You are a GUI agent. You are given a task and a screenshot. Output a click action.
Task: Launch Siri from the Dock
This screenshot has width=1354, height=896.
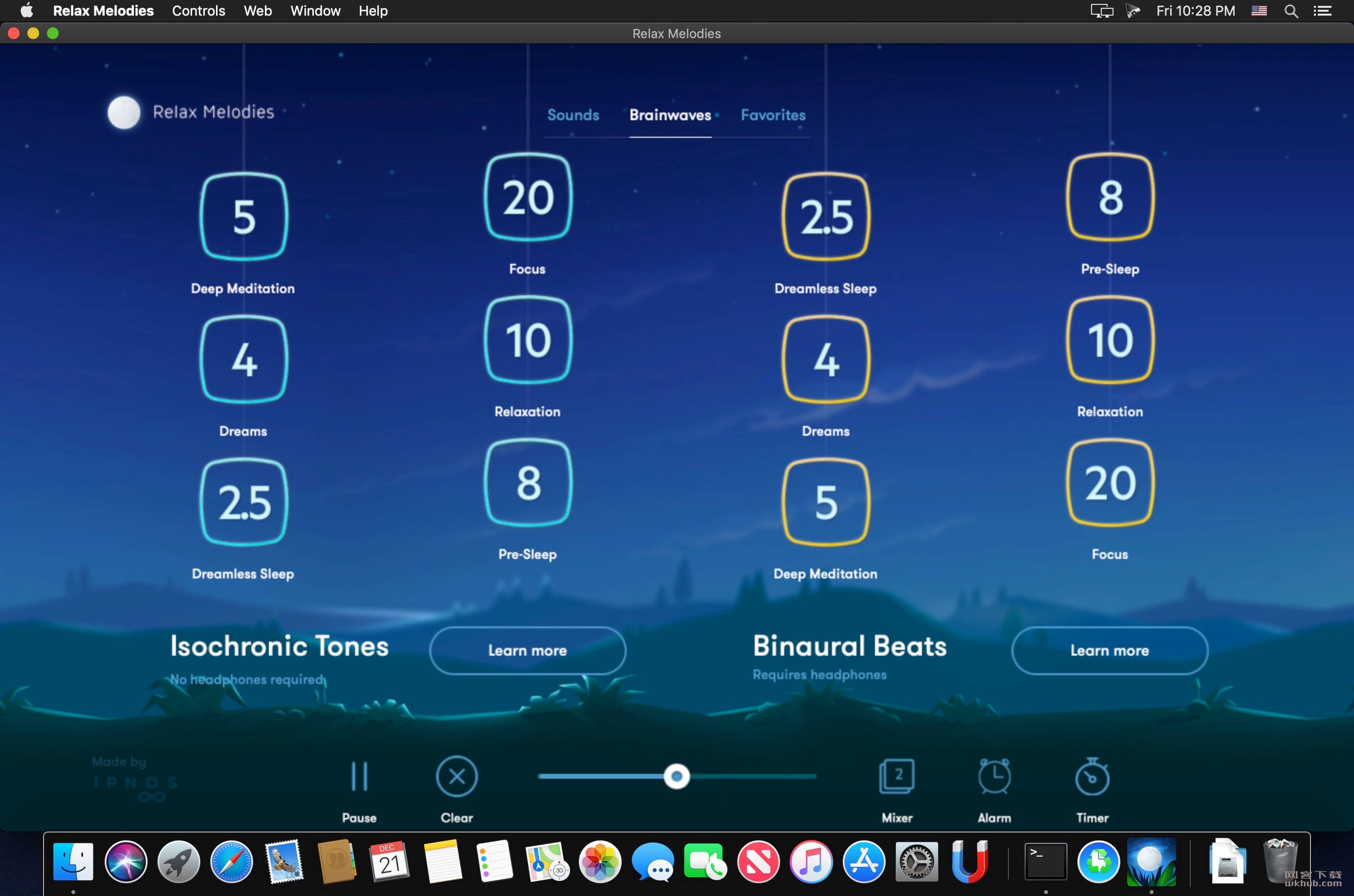(126, 862)
